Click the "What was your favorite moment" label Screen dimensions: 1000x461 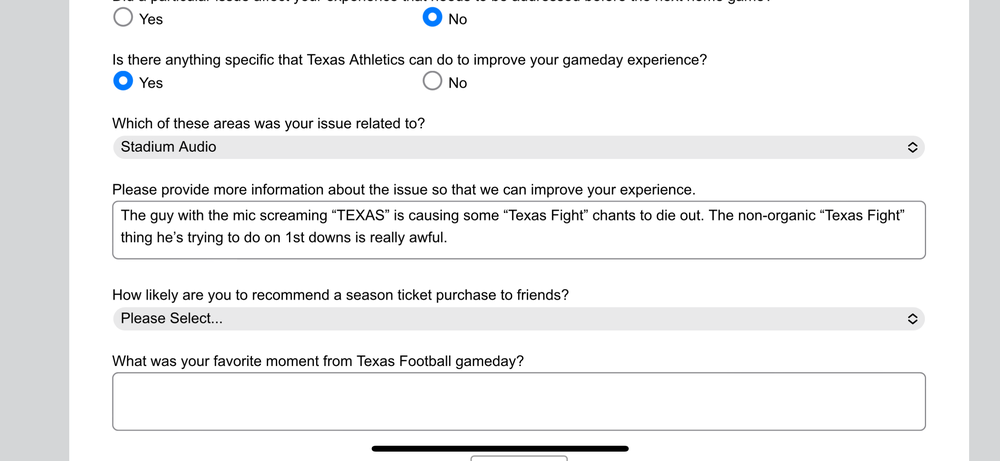[x=318, y=361]
